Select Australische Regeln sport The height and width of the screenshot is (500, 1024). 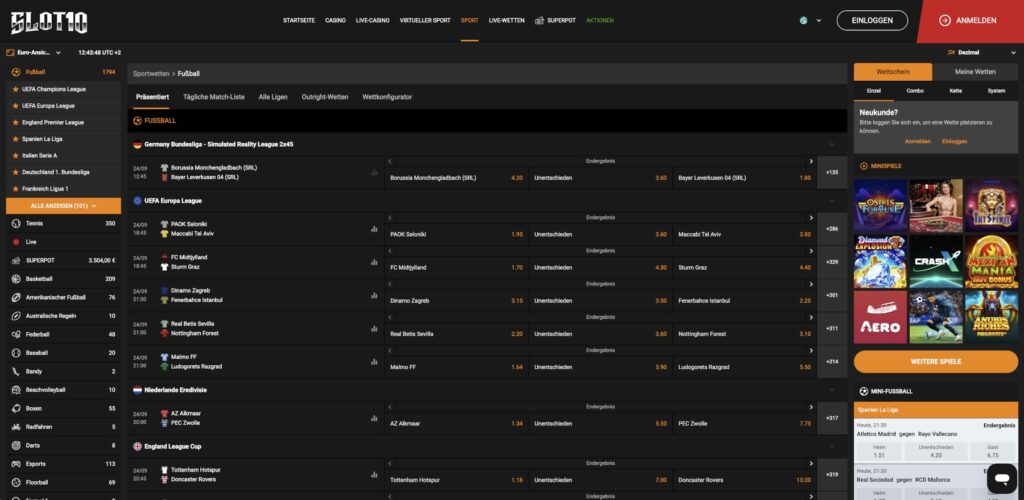(x=63, y=316)
